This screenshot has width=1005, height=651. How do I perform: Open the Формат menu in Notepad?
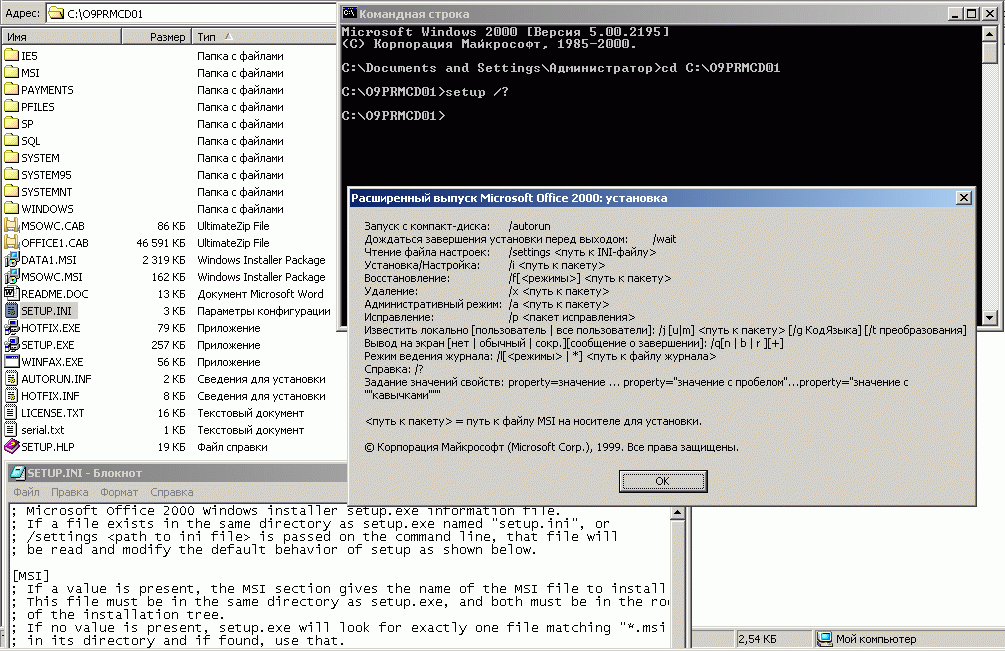(119, 492)
